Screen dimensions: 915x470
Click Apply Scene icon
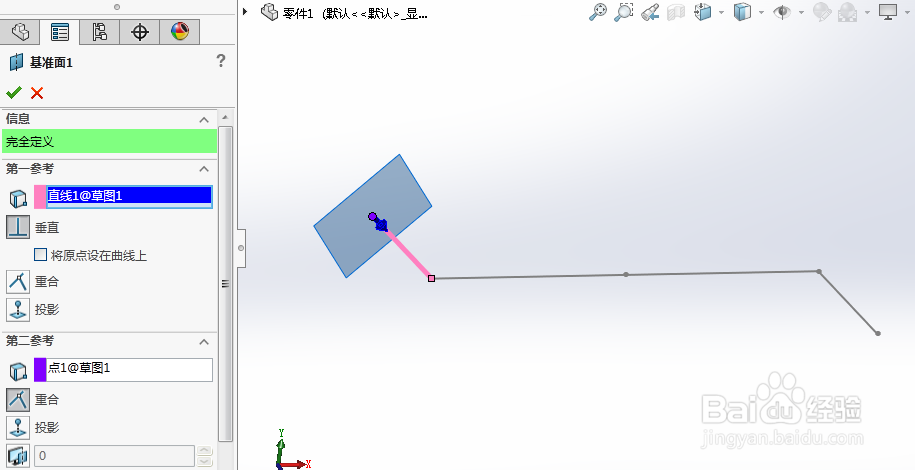[847, 12]
